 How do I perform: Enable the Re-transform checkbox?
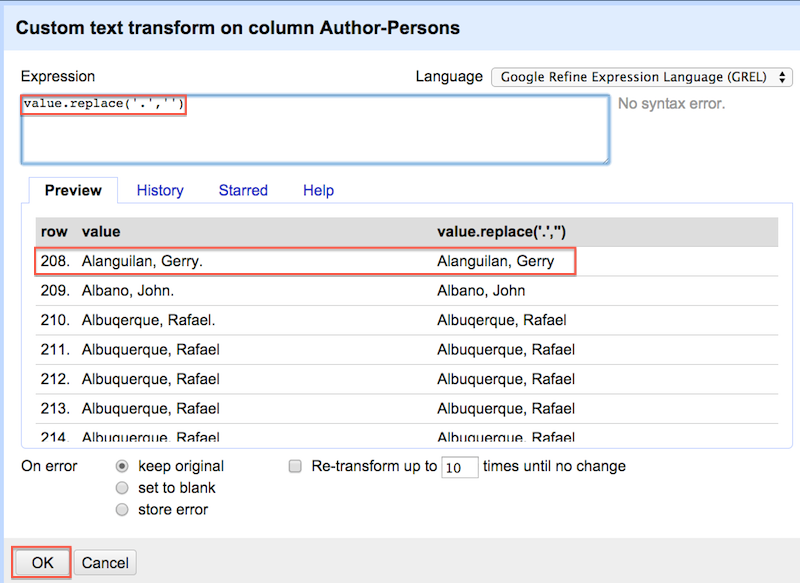tap(295, 466)
